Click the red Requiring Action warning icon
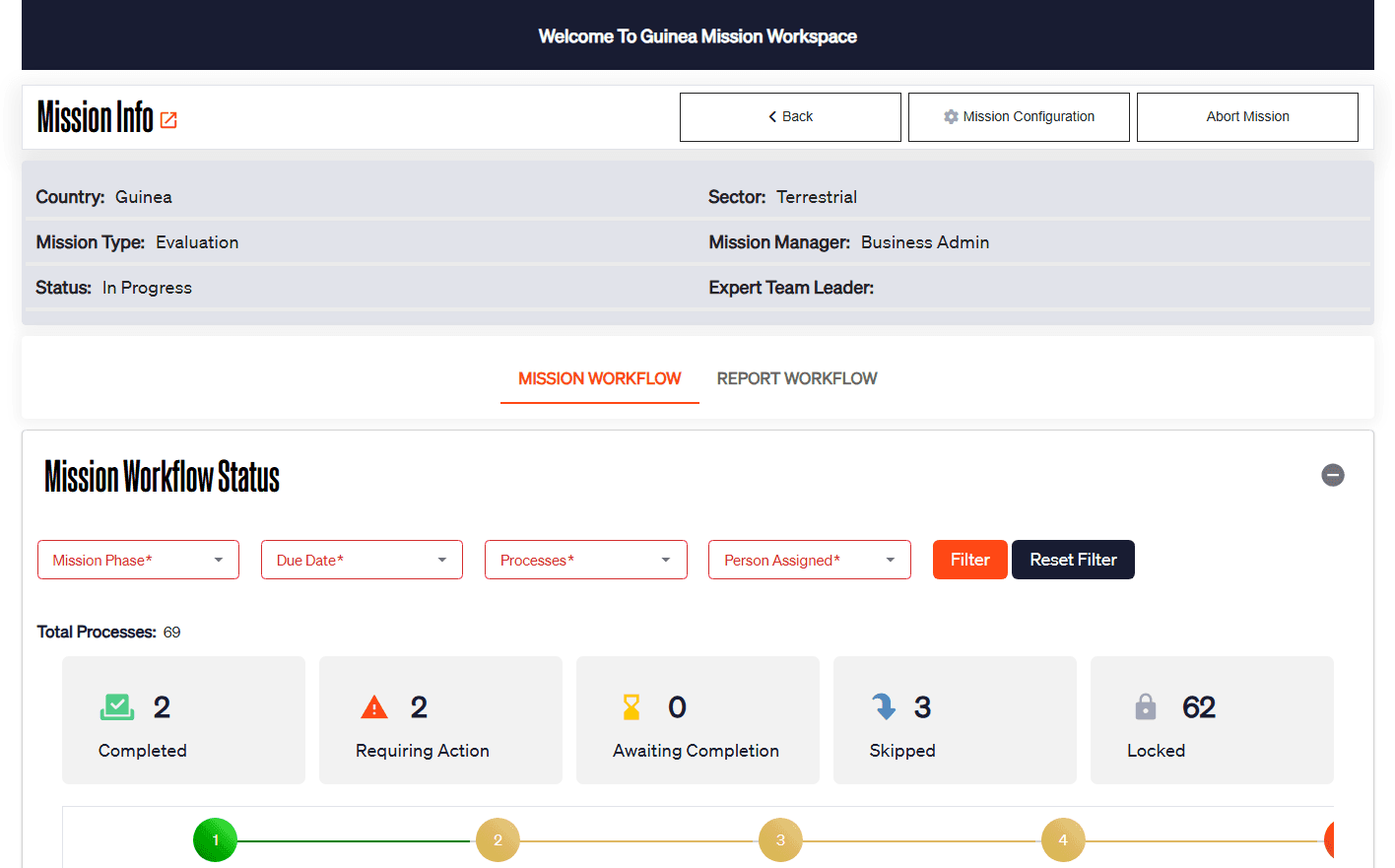This screenshot has height=868, width=1395. [x=374, y=706]
